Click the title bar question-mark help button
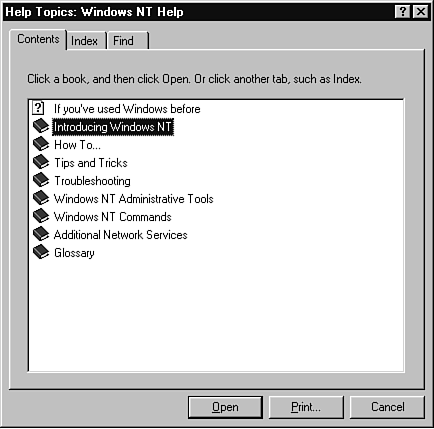 point(402,12)
